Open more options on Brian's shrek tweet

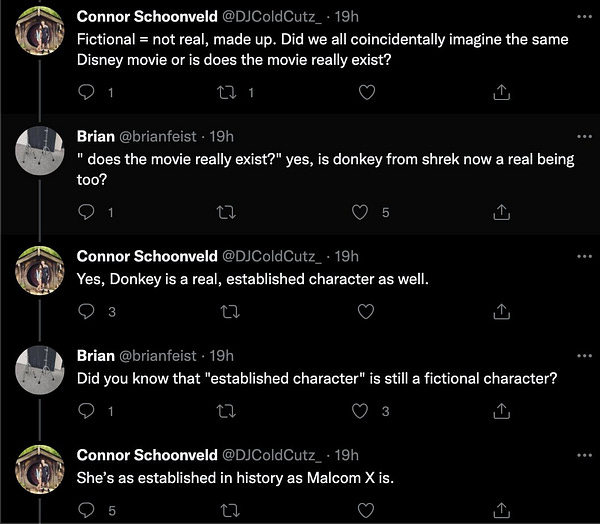coord(585,137)
